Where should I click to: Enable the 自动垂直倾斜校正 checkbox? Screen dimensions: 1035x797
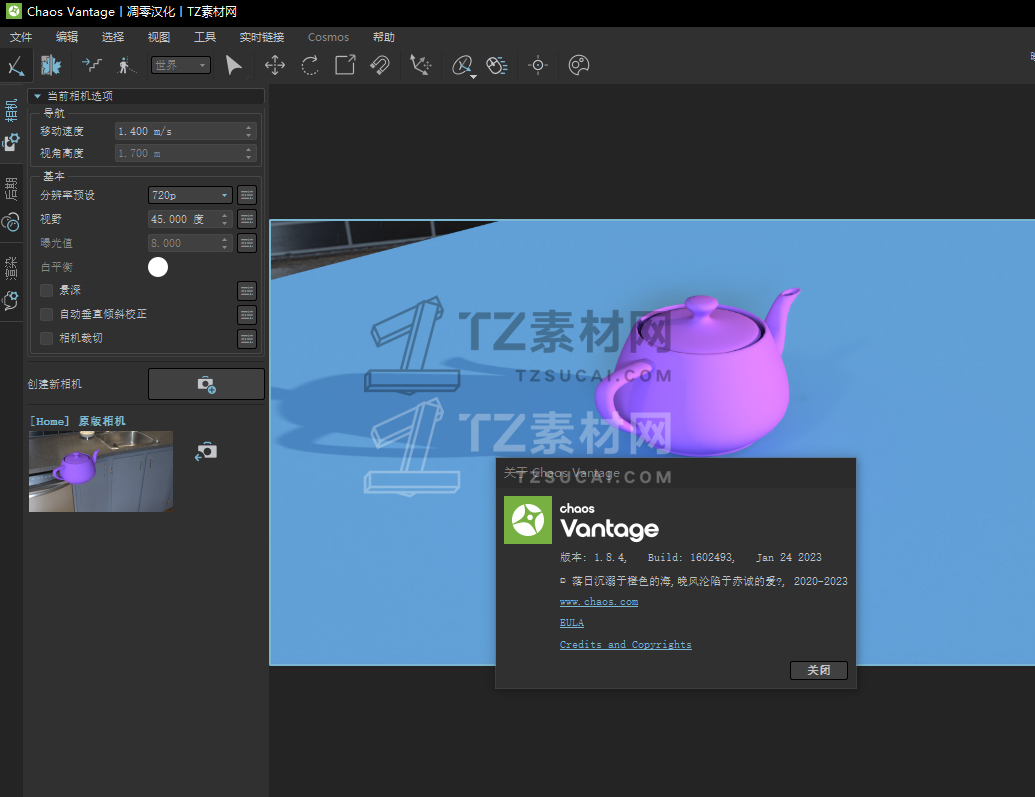[46, 314]
